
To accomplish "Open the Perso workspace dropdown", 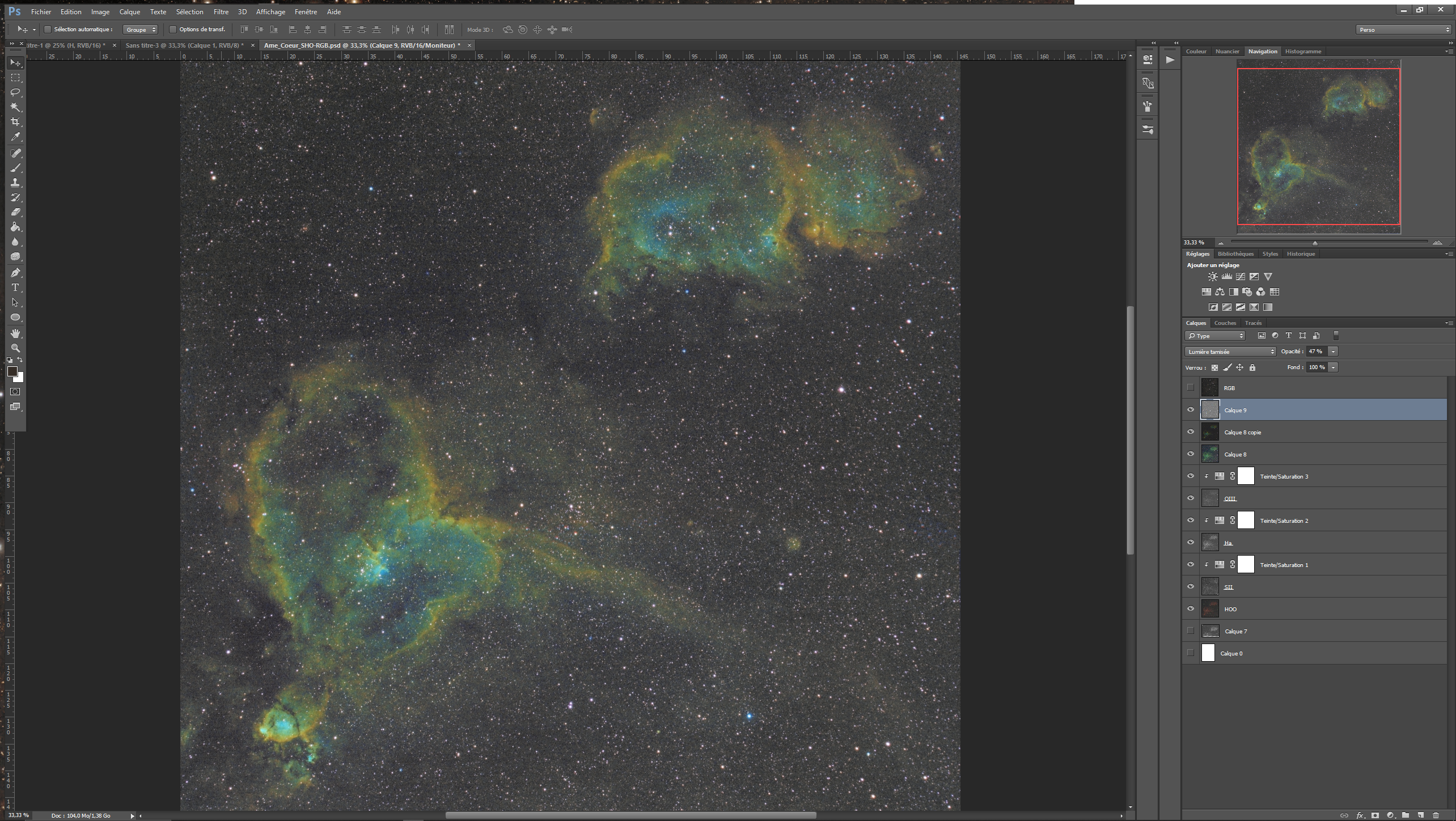I will [1403, 29].
